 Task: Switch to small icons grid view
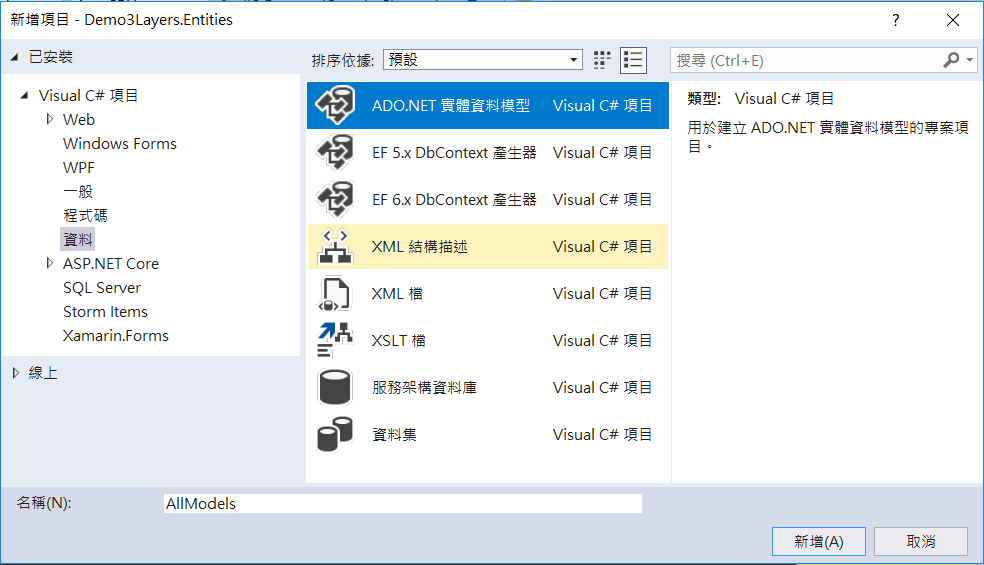point(602,60)
